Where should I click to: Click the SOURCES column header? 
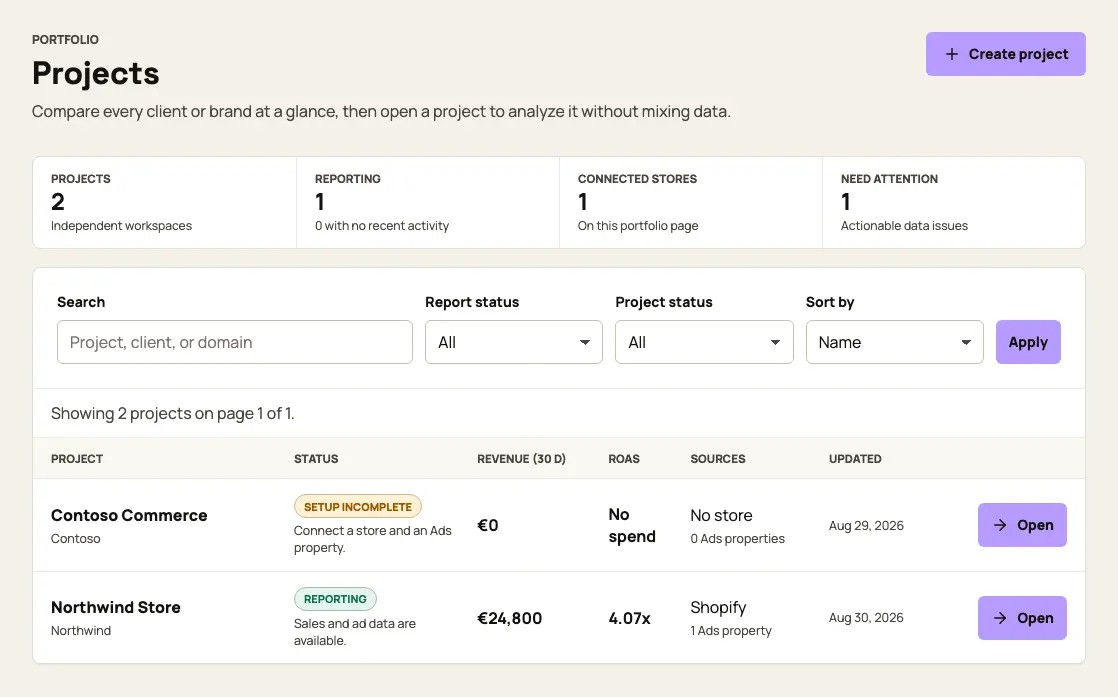click(717, 459)
